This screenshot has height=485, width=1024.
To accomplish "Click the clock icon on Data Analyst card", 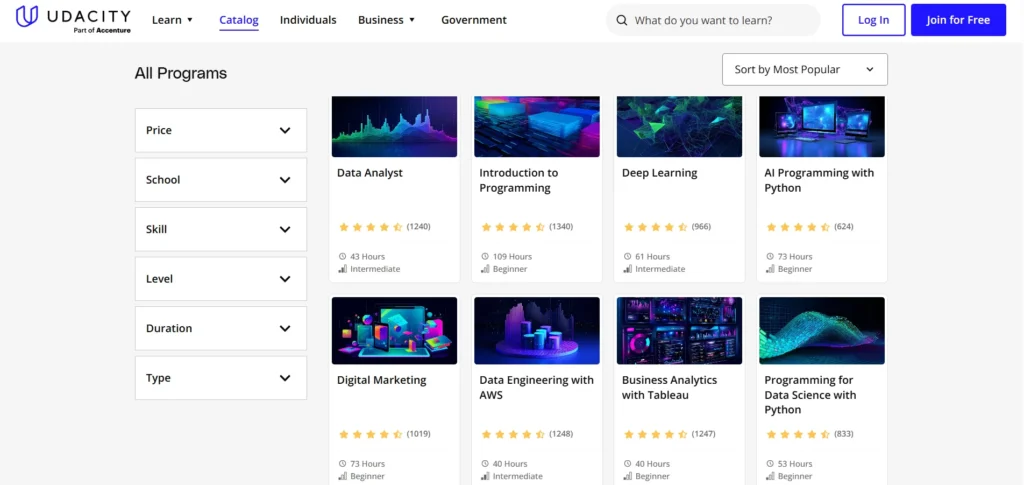I will pos(343,257).
